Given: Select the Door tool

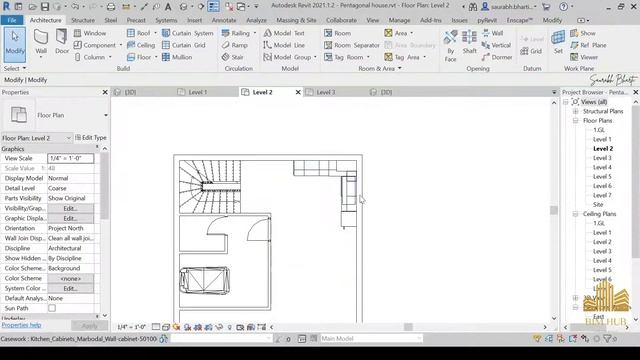Looking at the screenshot, I should pos(62,42).
